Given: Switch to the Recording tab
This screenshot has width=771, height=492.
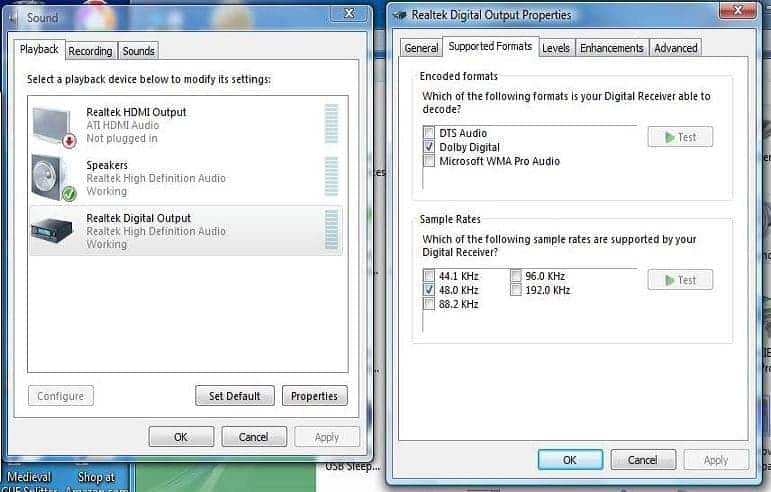Looking at the screenshot, I should [90, 51].
